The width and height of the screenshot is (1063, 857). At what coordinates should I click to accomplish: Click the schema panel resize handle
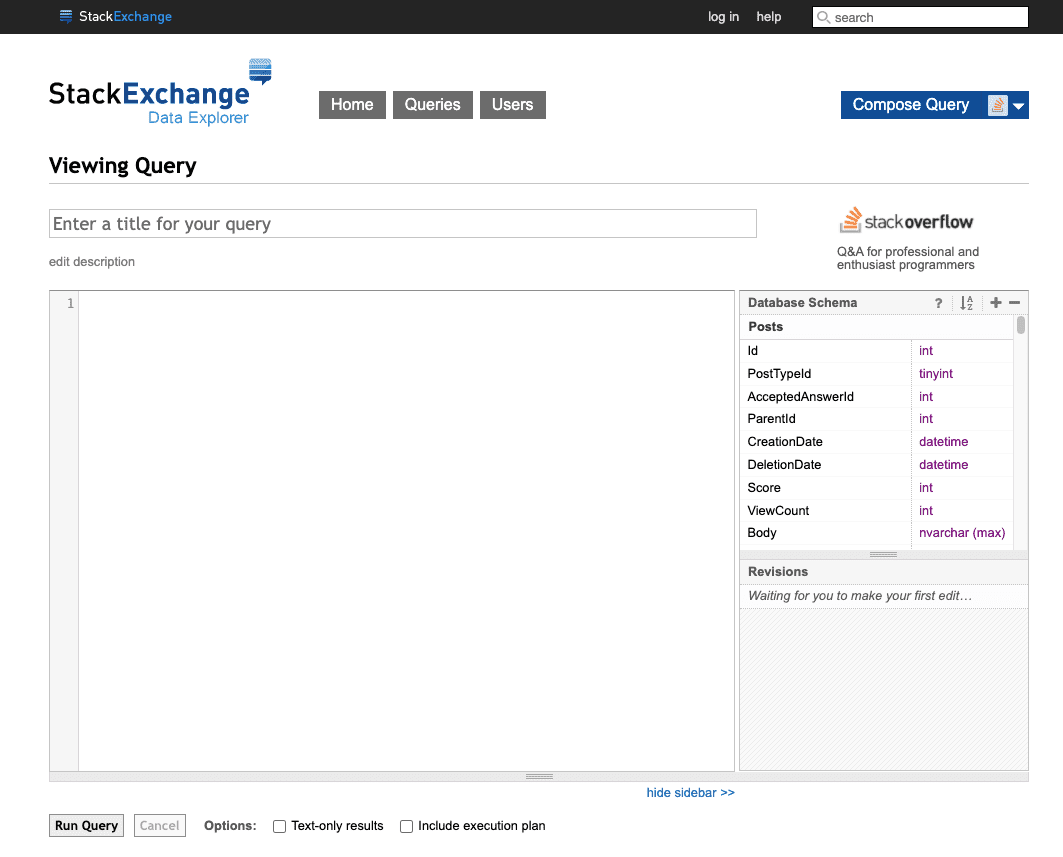pos(883,554)
